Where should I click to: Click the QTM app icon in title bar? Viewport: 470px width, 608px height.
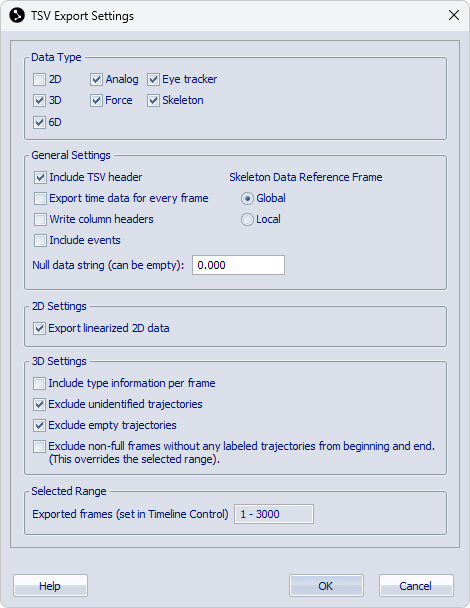coord(17,16)
